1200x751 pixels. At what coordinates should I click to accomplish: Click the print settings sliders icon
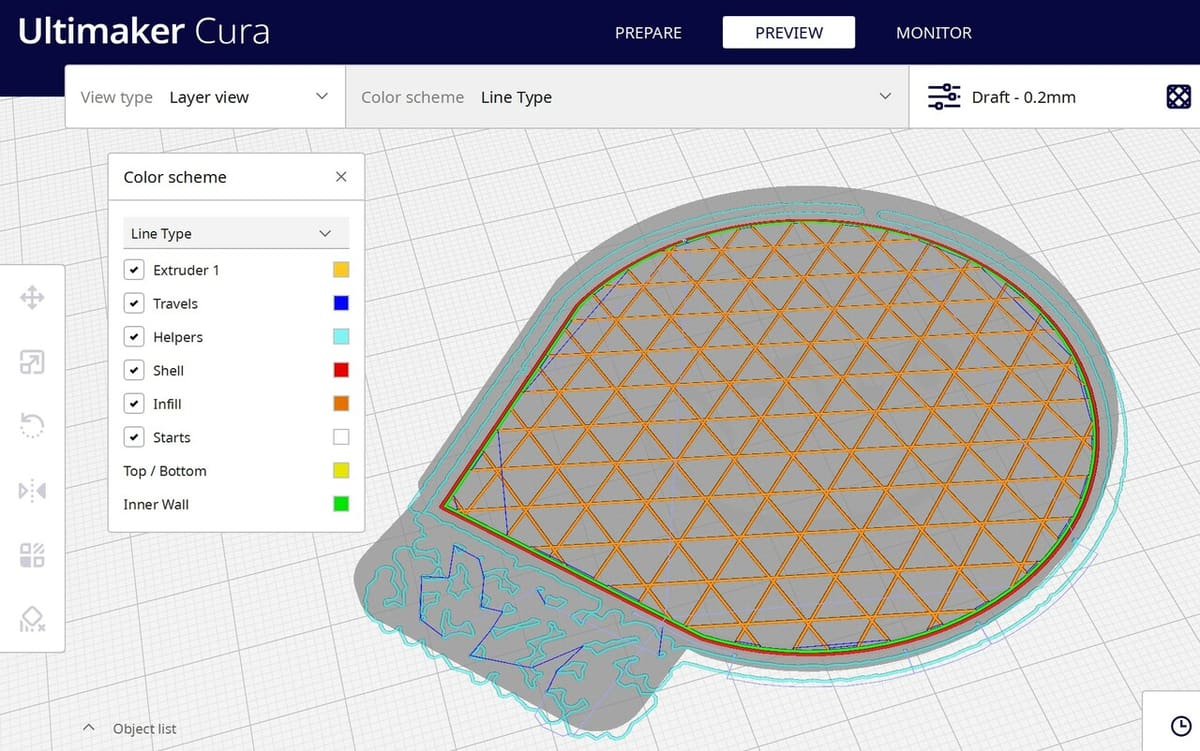[x=944, y=97]
